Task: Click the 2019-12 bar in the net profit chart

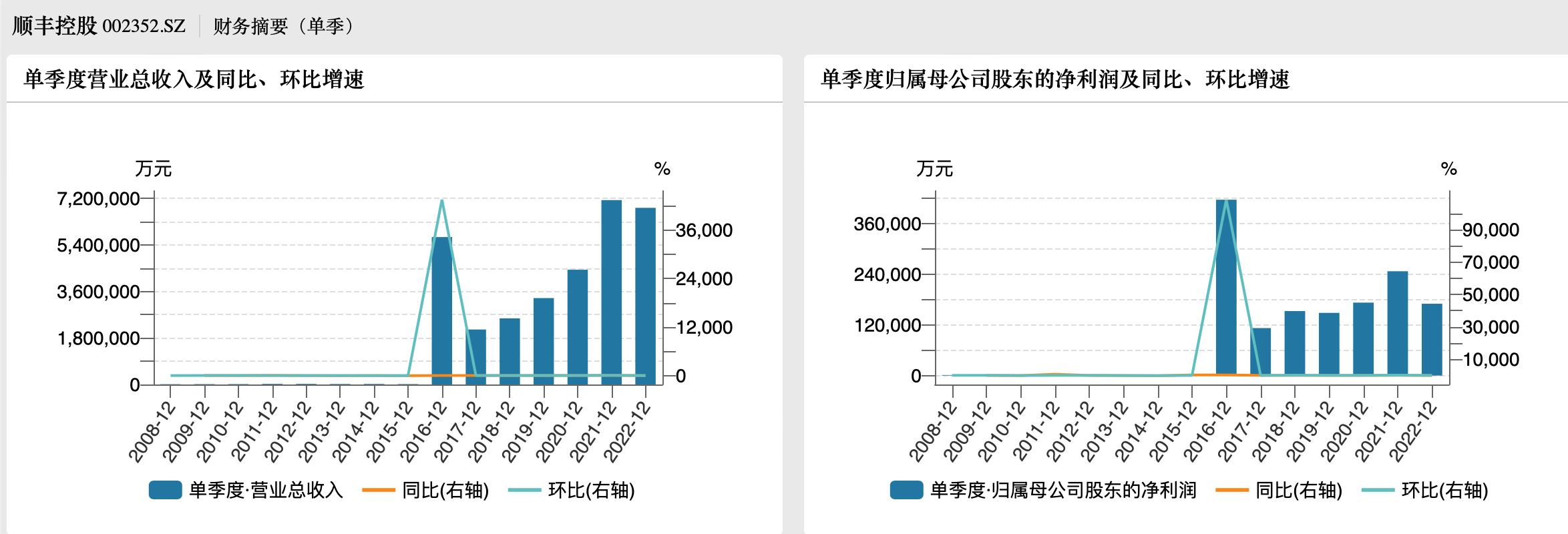Action: point(1329,344)
